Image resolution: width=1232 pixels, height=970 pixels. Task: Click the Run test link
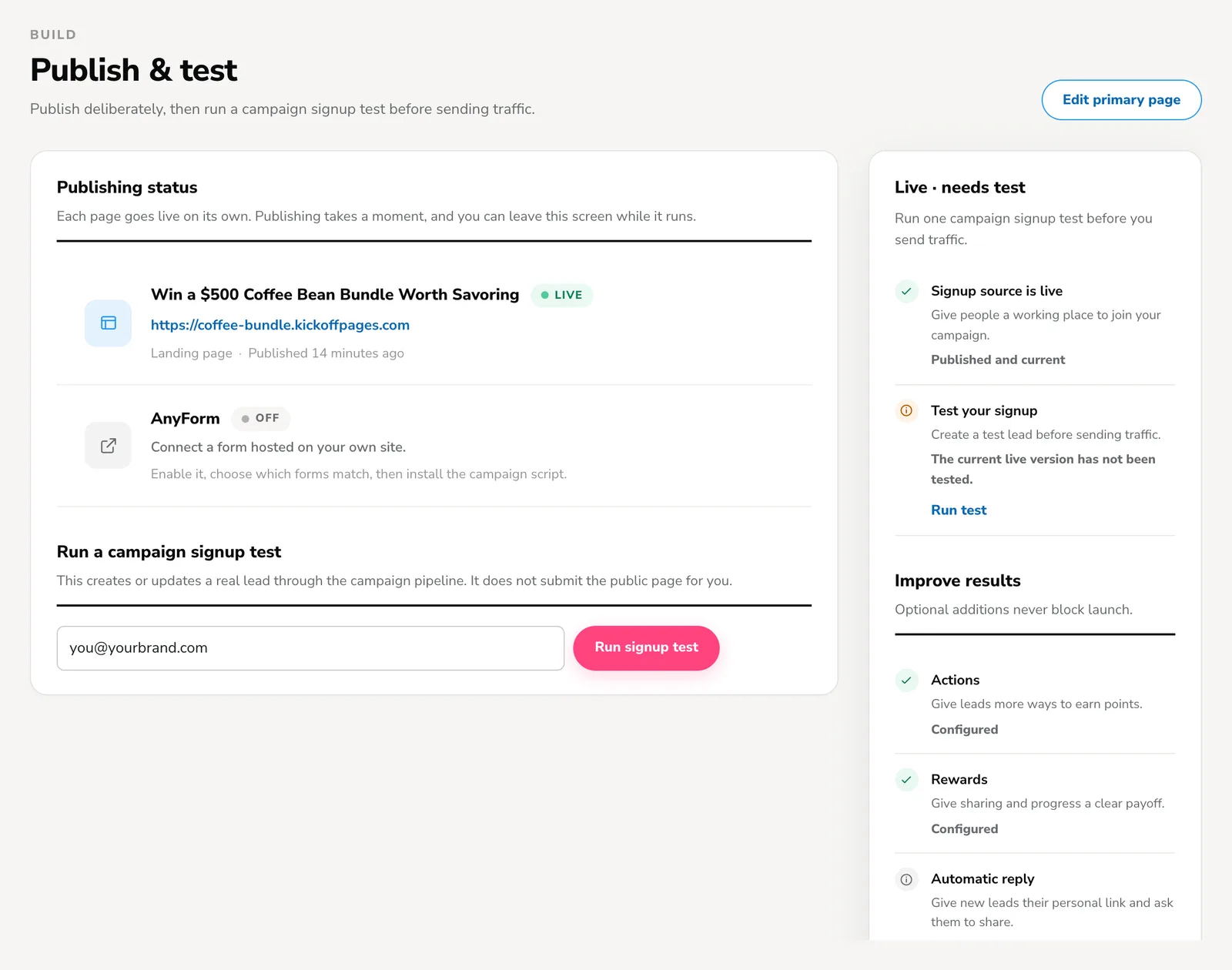[x=959, y=510]
